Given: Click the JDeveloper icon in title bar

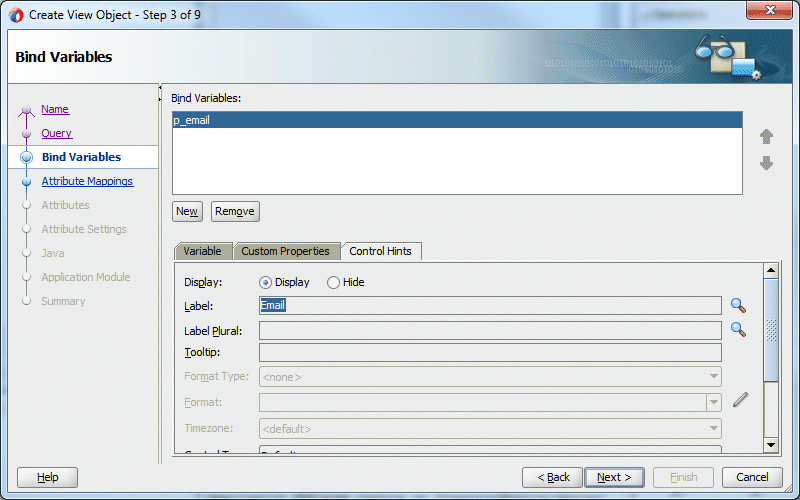Looking at the screenshot, I should [16, 15].
